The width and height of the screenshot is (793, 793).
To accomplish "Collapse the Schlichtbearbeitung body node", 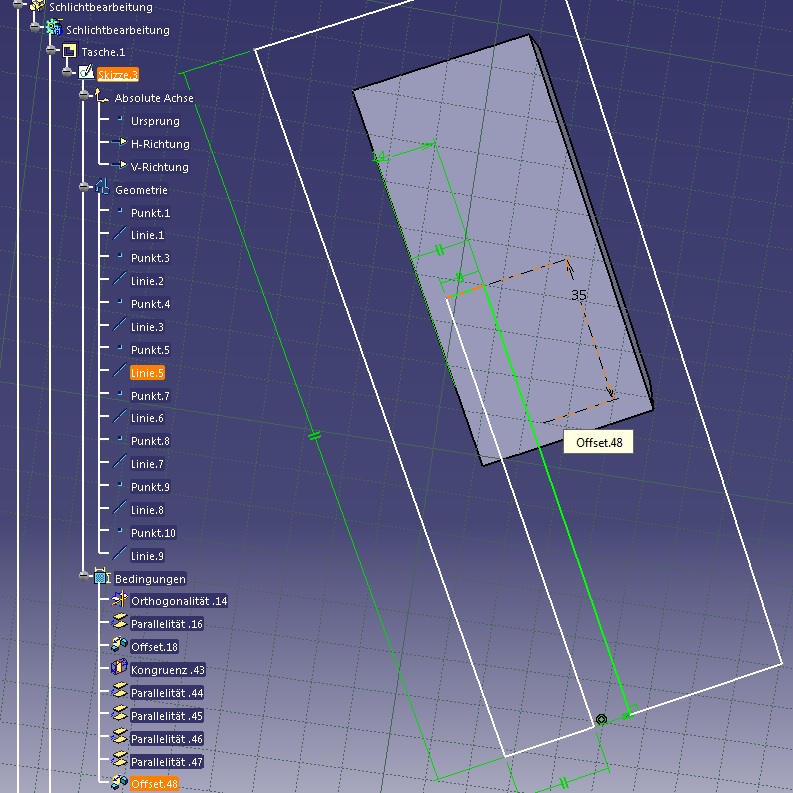I will point(35,27).
